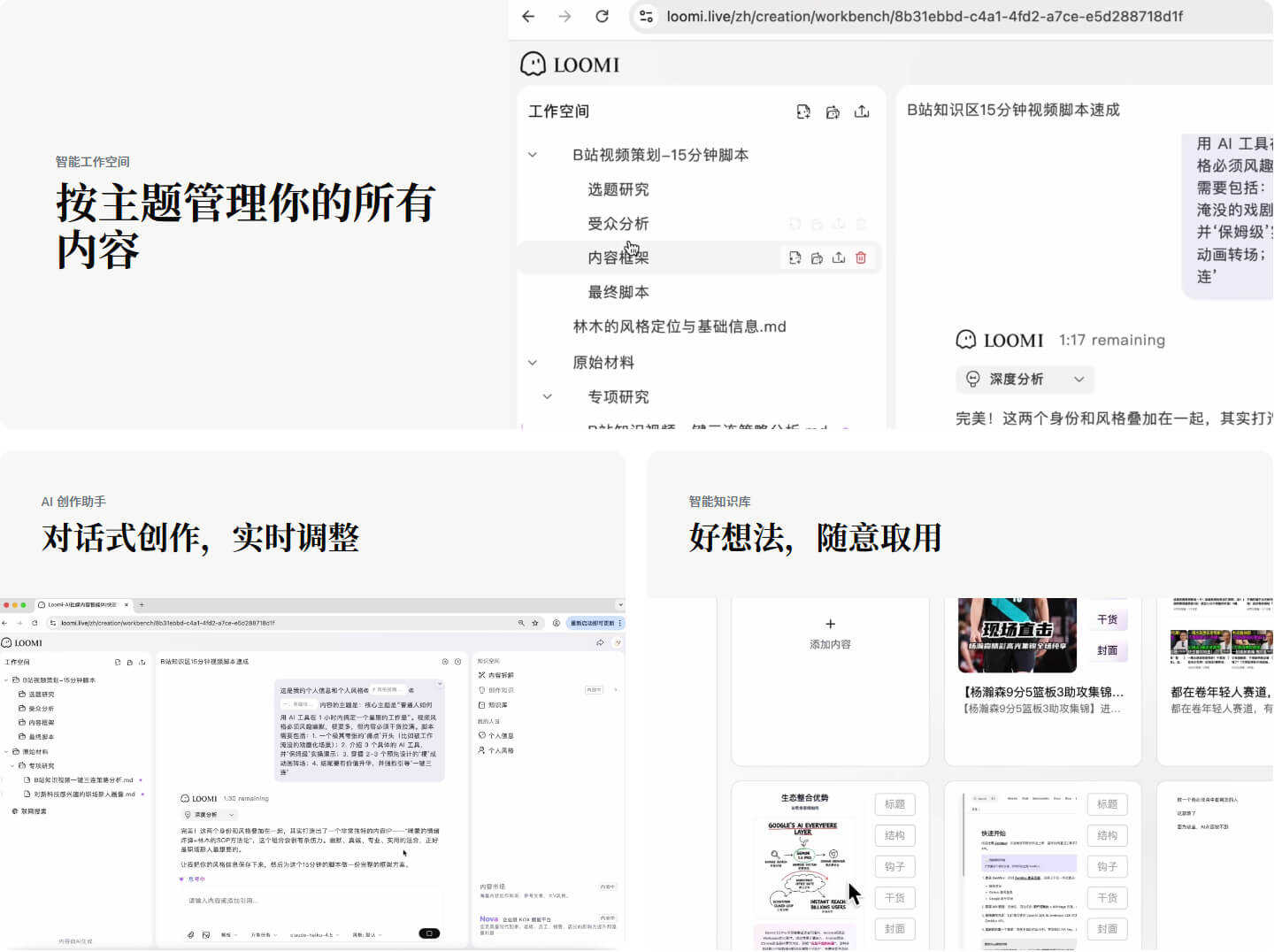
Task: Click new file icon in large 工作空间 header
Action: pos(802,111)
